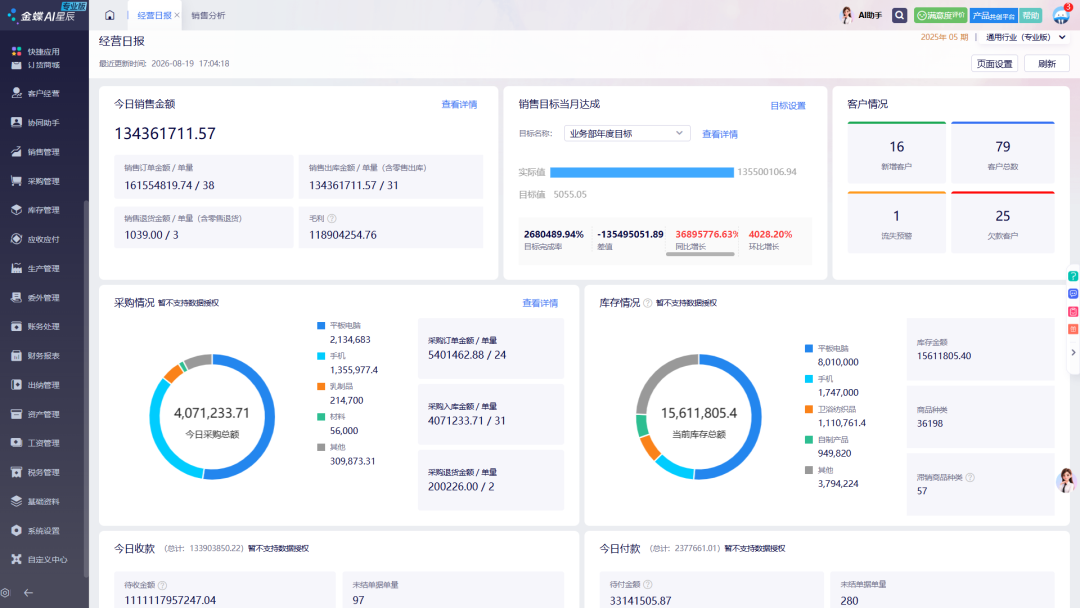1080x608 pixels.
Task: Click the home icon tab
Action: [110, 15]
